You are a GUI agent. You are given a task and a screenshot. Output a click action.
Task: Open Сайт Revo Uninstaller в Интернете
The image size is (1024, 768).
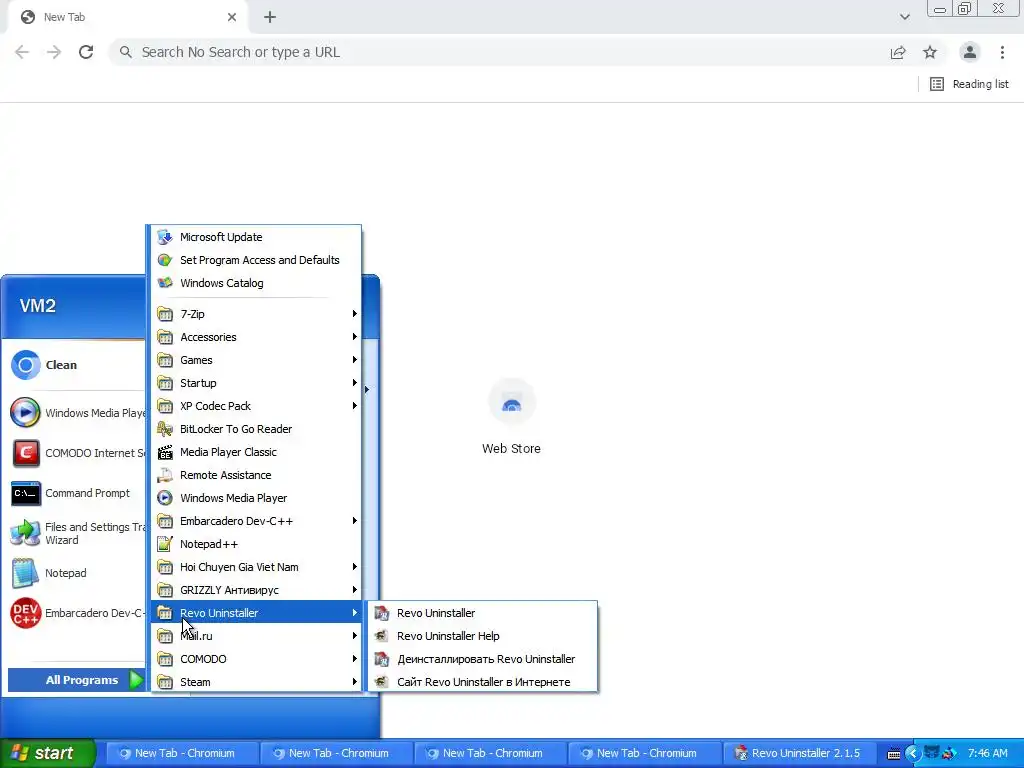pos(483,682)
